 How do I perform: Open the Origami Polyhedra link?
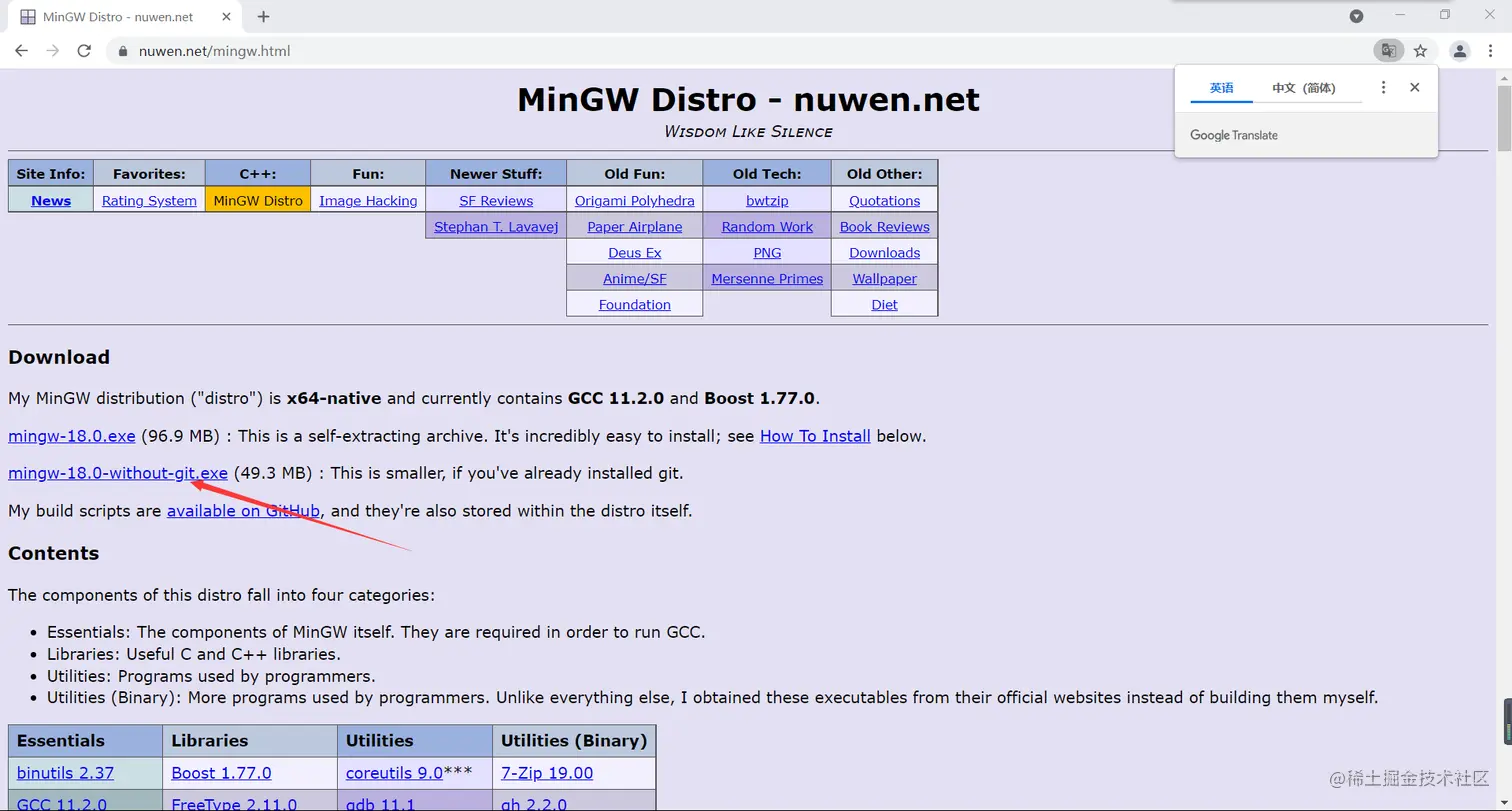click(634, 200)
